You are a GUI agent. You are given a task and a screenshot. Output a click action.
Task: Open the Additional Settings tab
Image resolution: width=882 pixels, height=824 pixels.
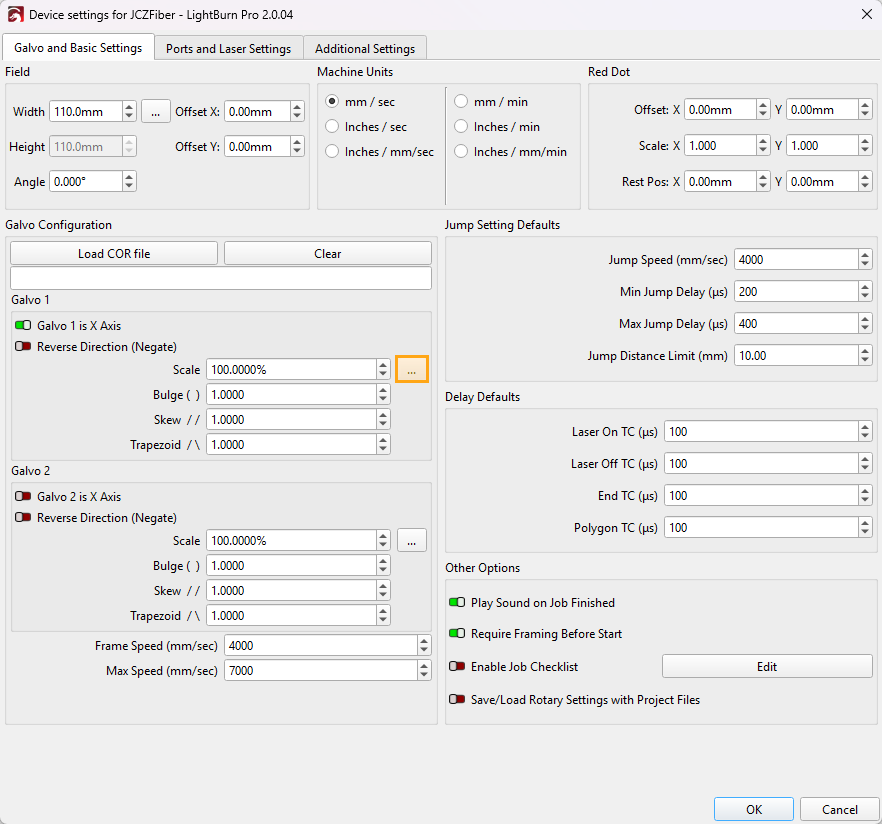[x=365, y=48]
